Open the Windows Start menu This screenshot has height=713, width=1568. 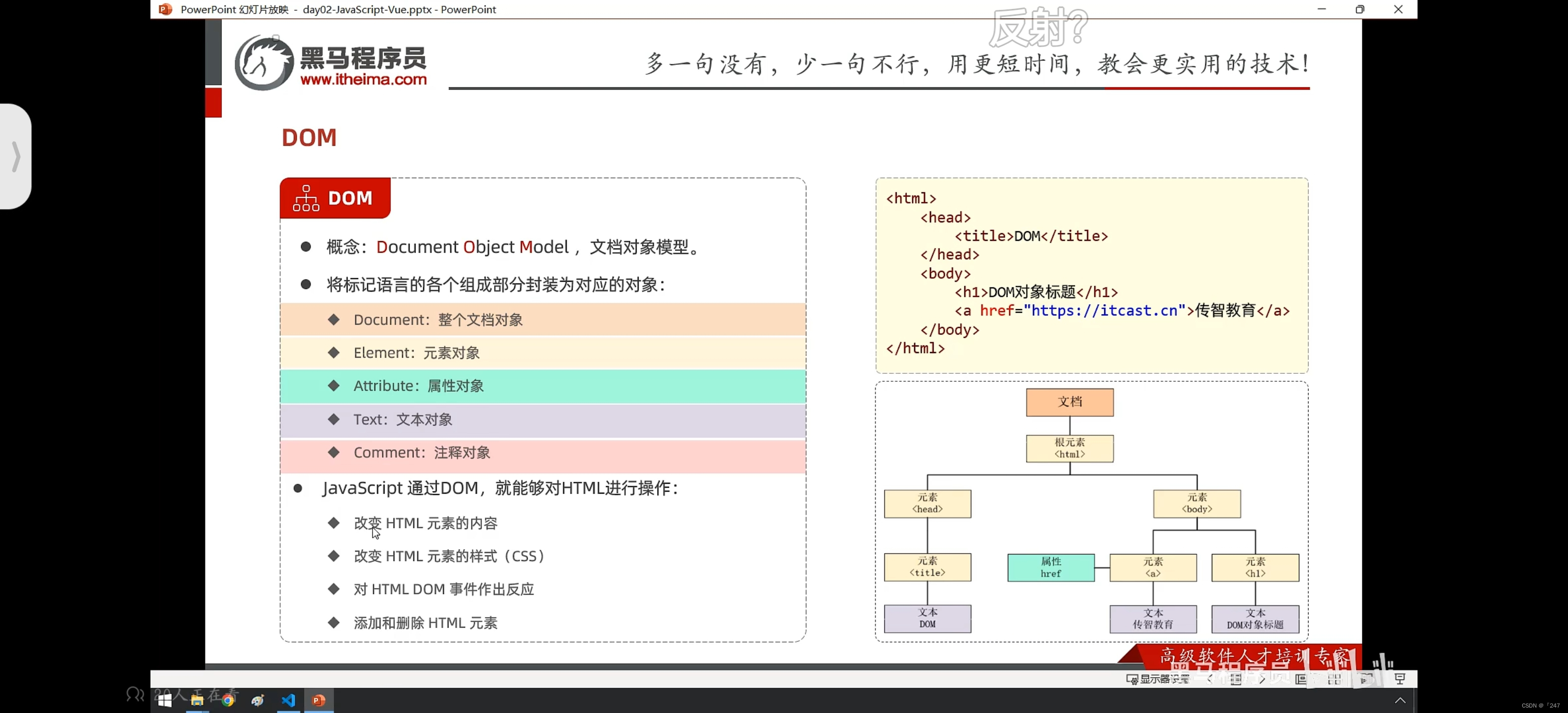[164, 700]
